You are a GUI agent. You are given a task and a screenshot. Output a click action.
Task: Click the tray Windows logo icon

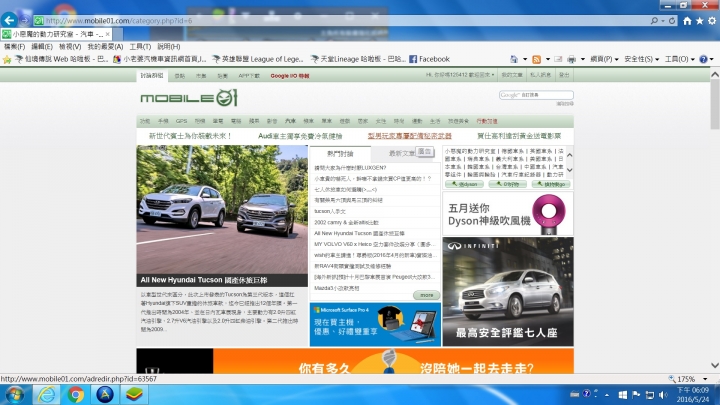coord(623,395)
